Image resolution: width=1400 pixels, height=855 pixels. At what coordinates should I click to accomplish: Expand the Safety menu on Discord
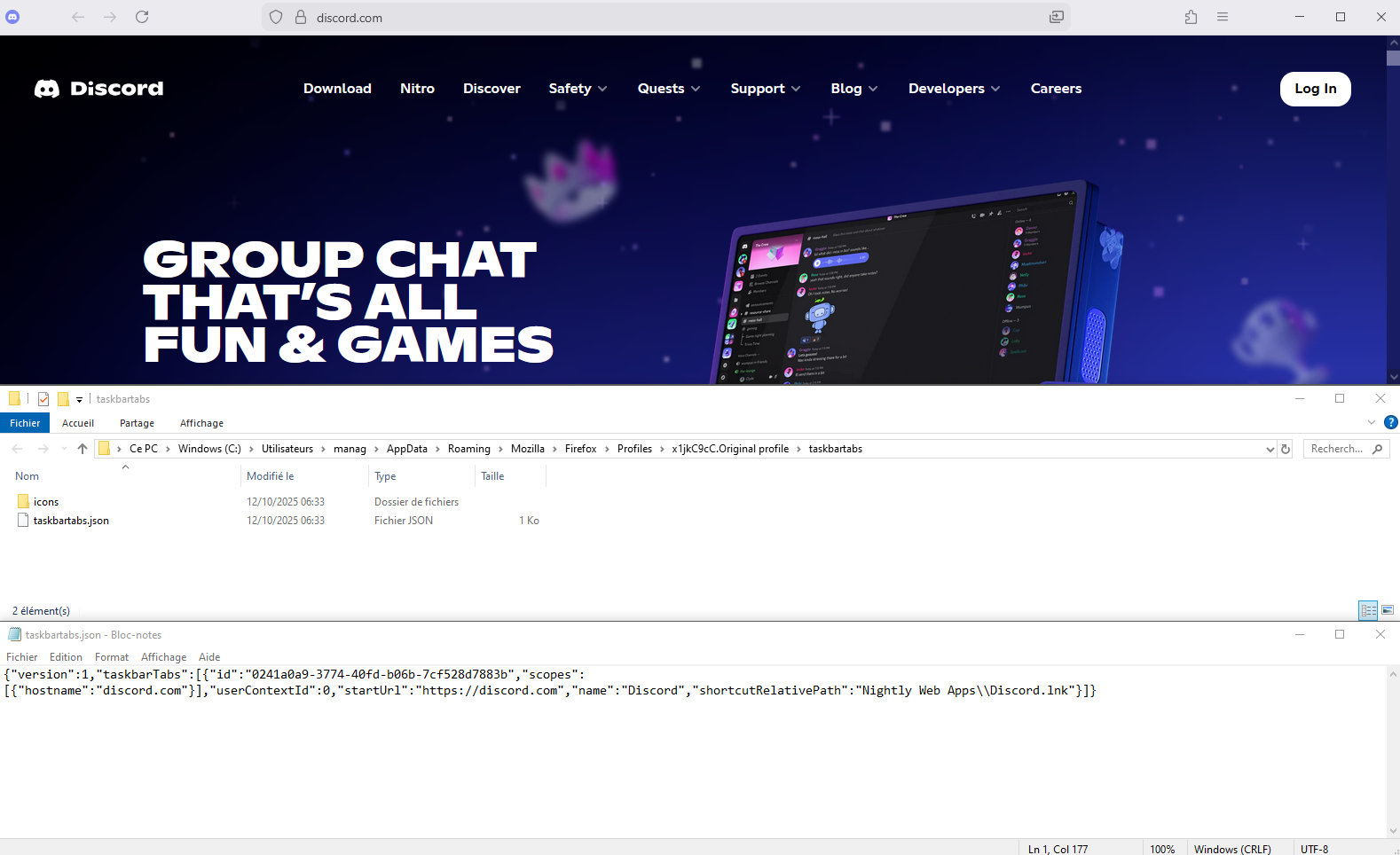pos(578,89)
